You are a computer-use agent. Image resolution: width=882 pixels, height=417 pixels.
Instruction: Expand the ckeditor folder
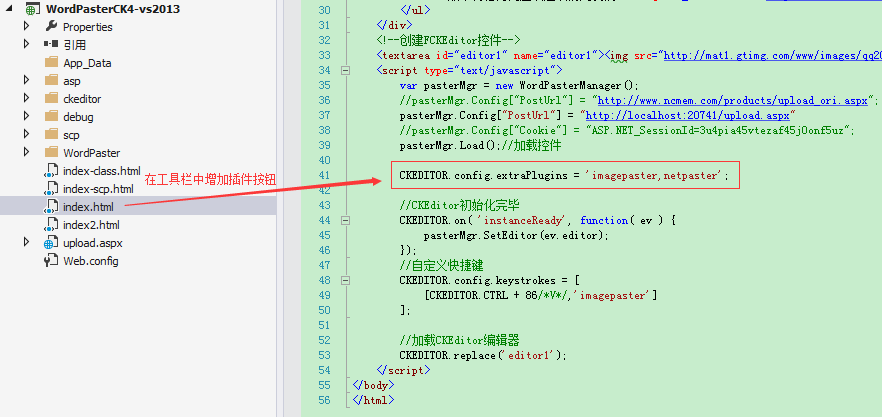(x=26, y=98)
